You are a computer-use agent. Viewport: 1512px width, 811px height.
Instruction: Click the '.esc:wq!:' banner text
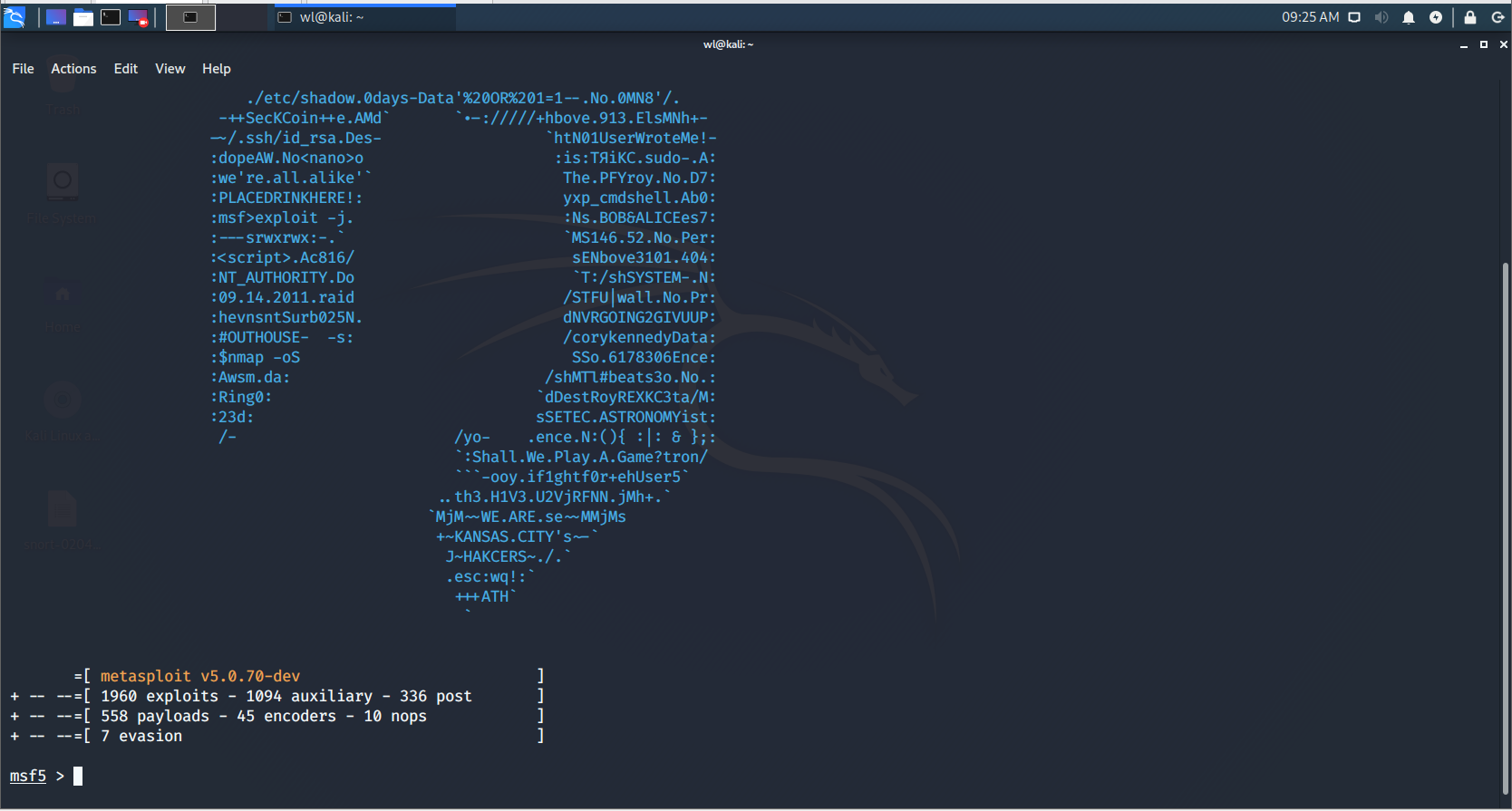tap(486, 576)
